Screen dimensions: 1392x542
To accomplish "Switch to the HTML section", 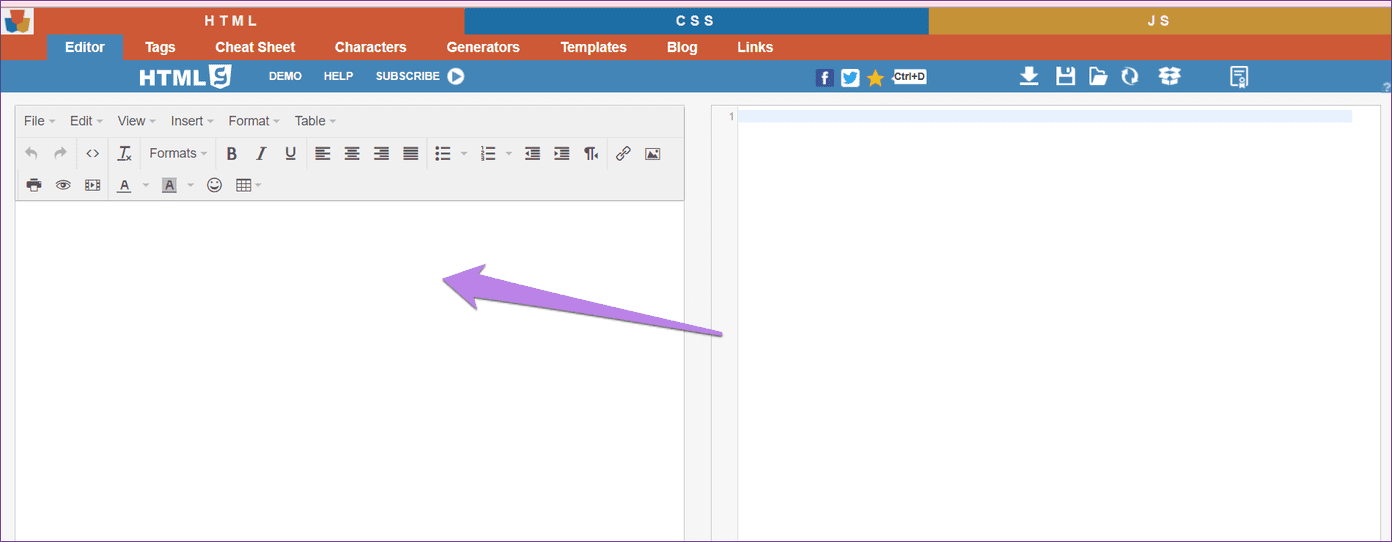I will pos(232,21).
